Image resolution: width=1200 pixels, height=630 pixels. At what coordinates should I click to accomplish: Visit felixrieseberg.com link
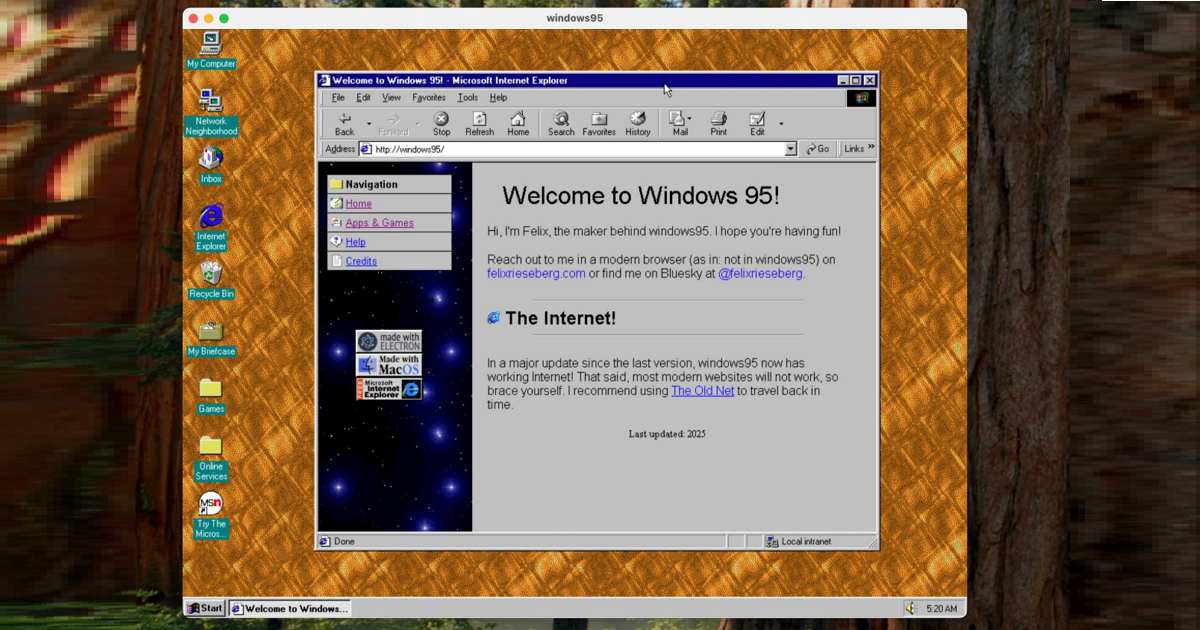pos(536,273)
